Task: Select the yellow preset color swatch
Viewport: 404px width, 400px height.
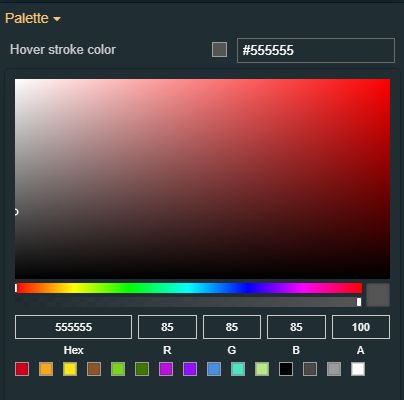Action: (x=70, y=369)
